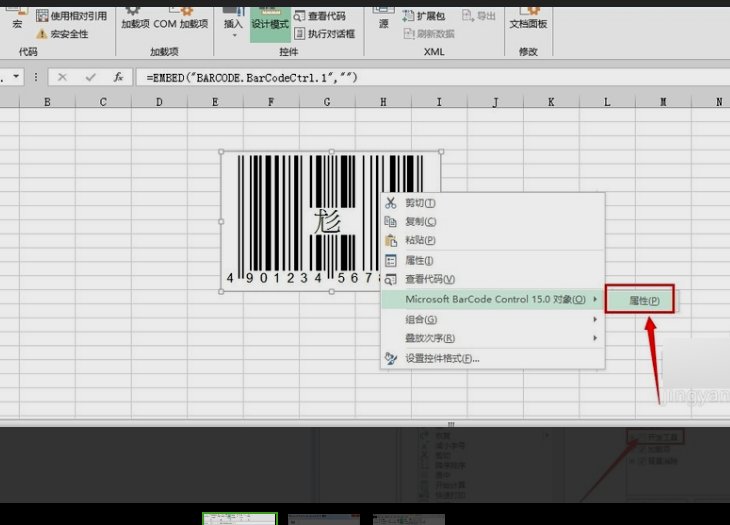Select column I header
This screenshot has width=730, height=525.
pyautogui.click(x=439, y=101)
